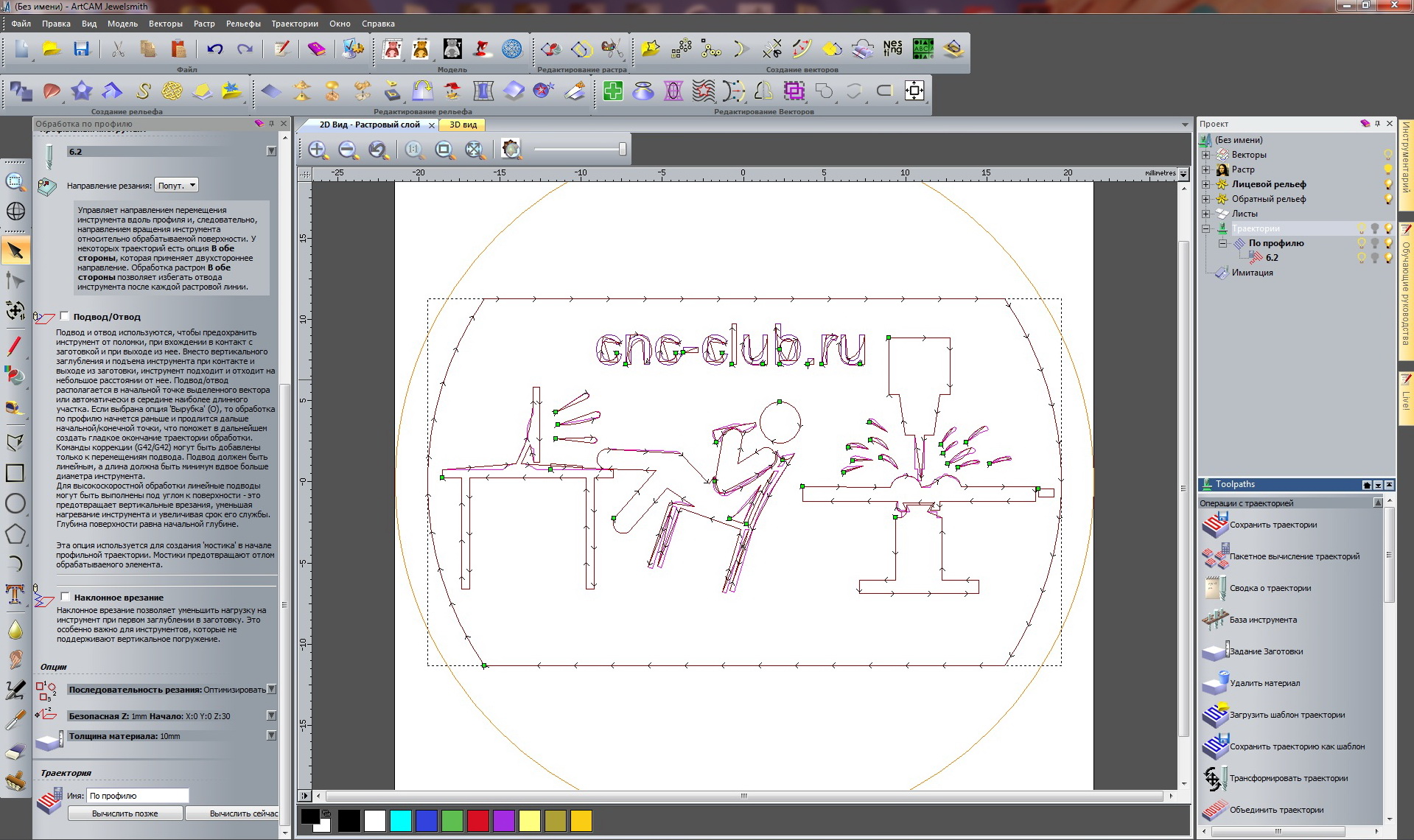Click the toolpath name input field
1414x840 pixels.
pos(138,796)
